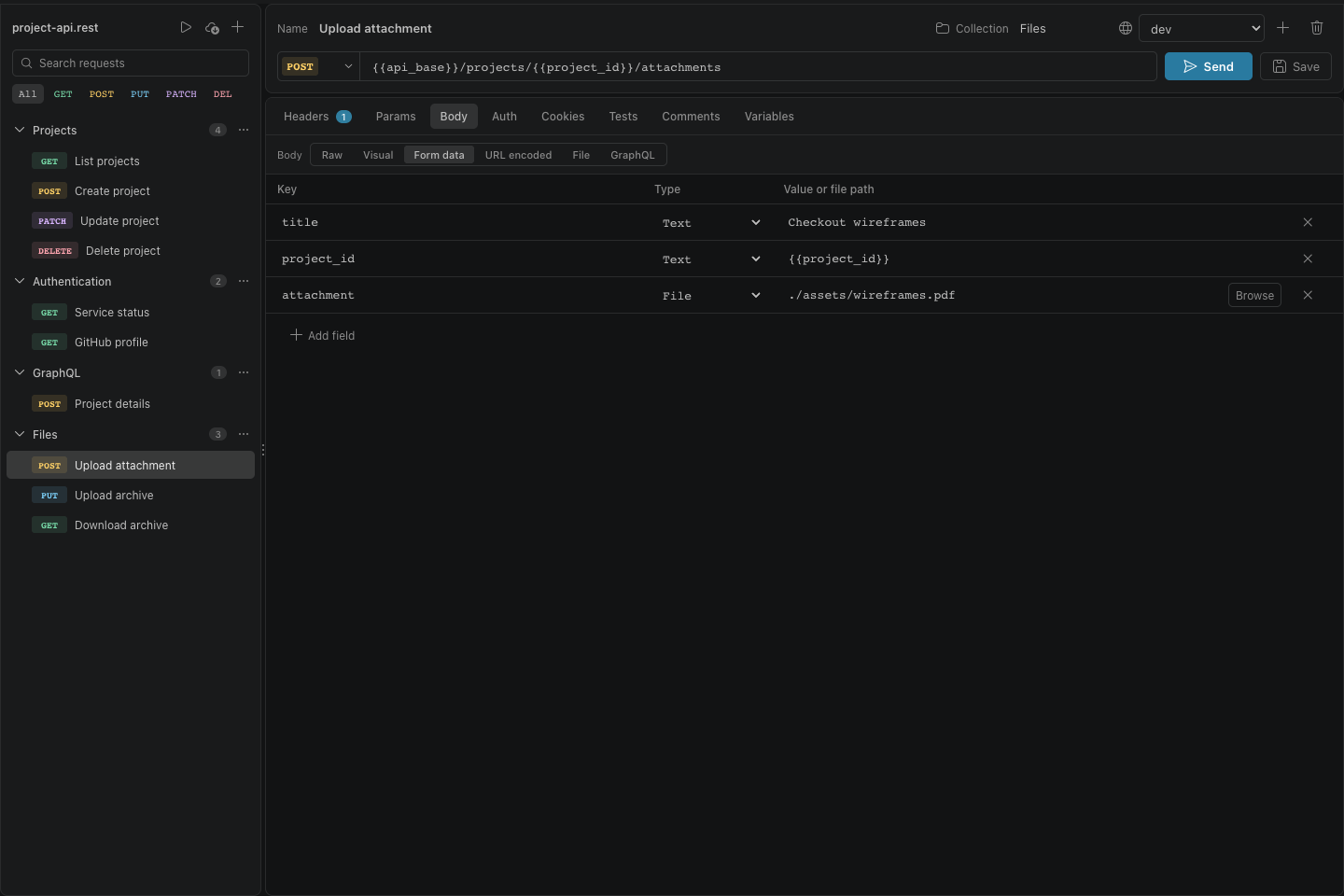
Task: Open the Auth tab
Action: [x=504, y=116]
